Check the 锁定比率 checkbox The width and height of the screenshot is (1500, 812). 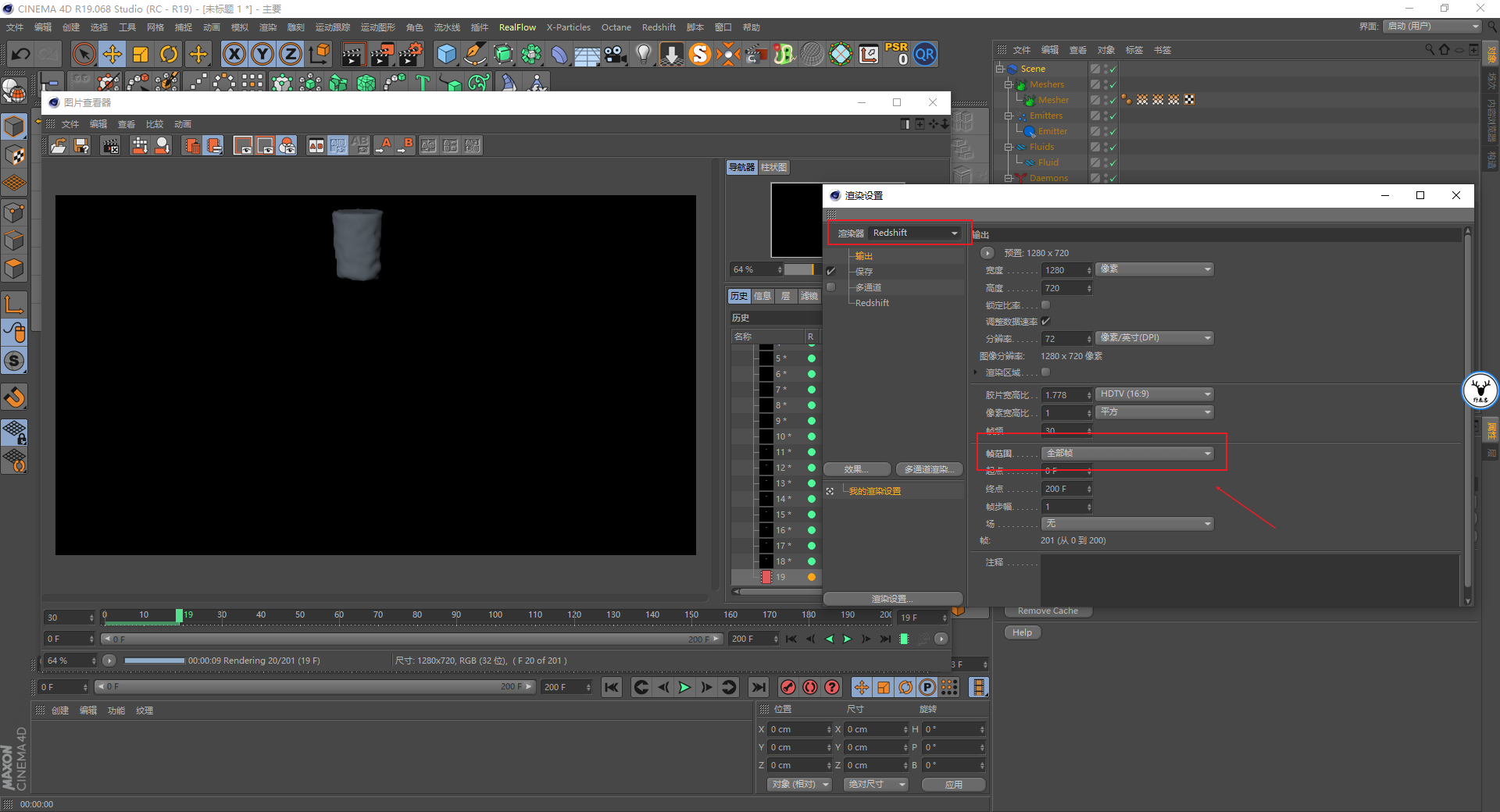pyautogui.click(x=1045, y=305)
